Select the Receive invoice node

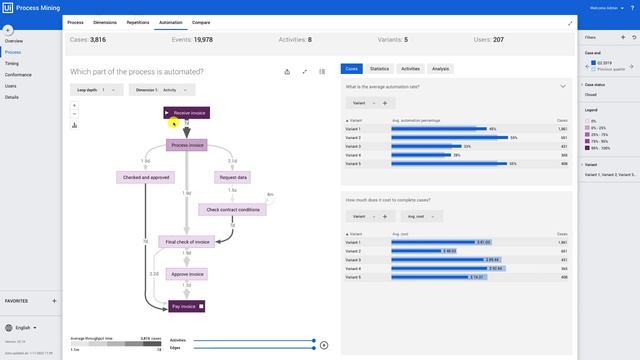click(187, 113)
